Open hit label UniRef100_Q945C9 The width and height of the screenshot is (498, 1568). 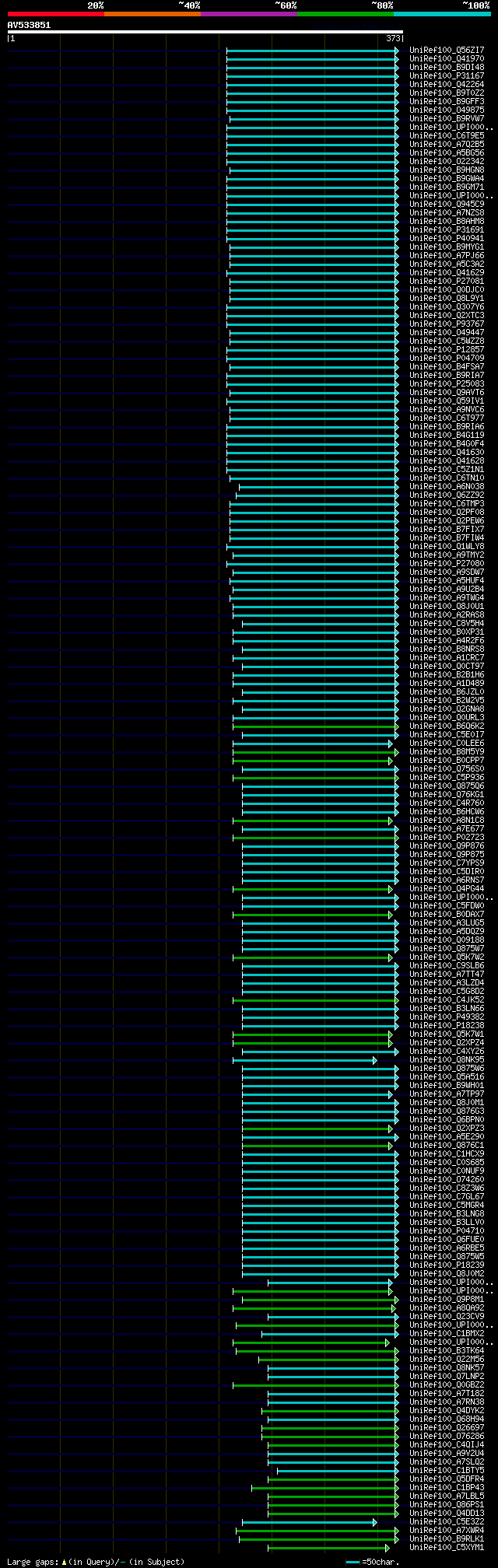point(447,204)
